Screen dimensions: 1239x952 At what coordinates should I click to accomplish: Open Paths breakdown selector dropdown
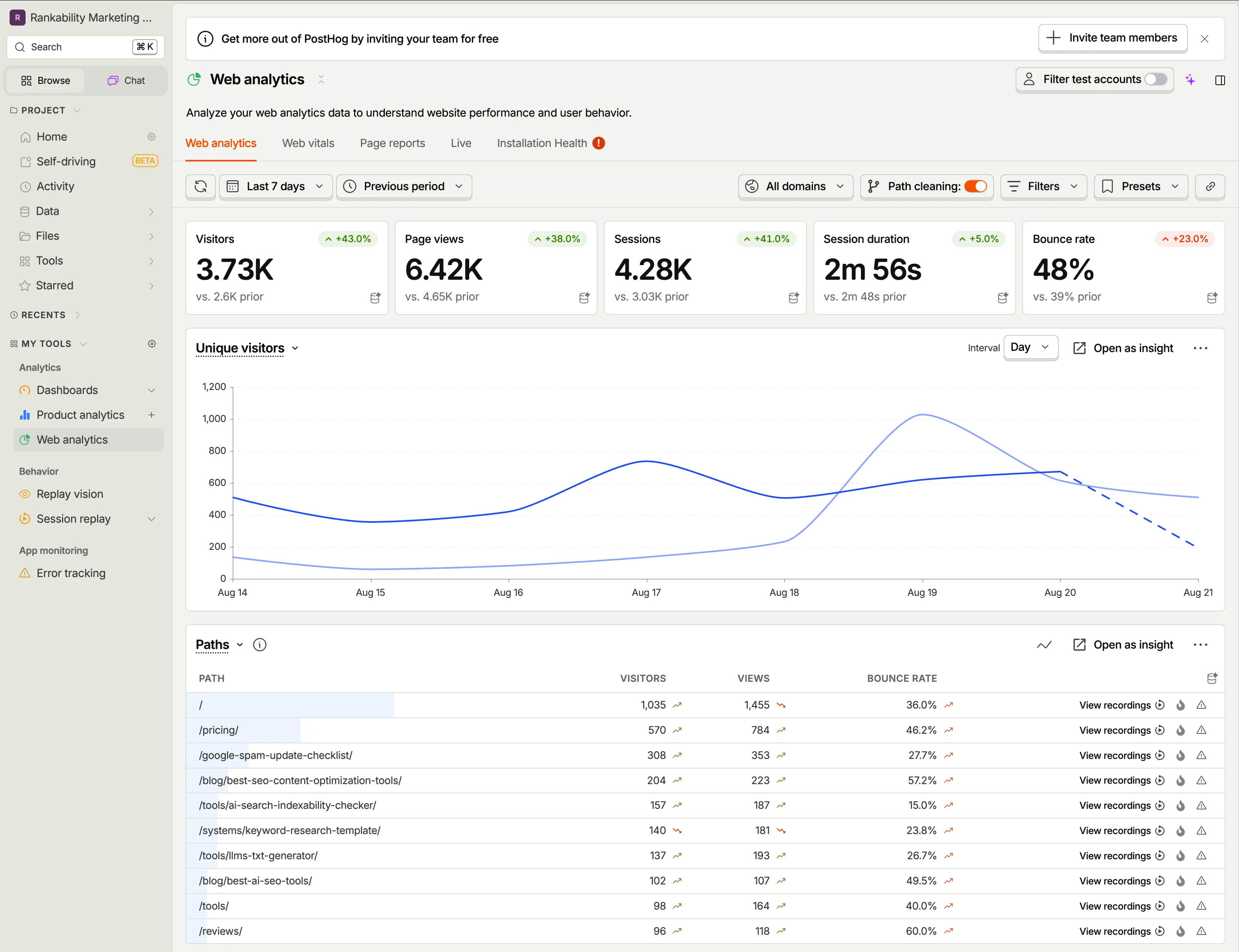220,645
